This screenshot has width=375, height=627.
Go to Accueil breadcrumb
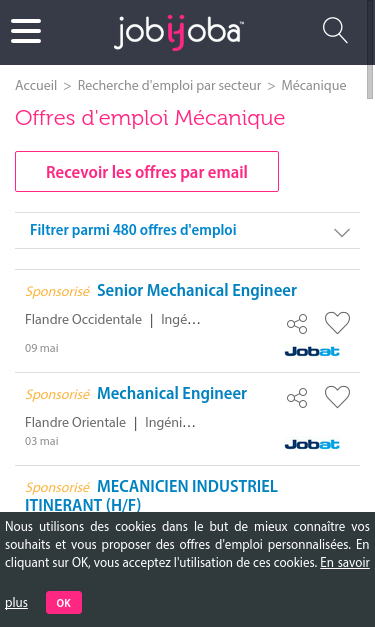pyautogui.click(x=36, y=85)
